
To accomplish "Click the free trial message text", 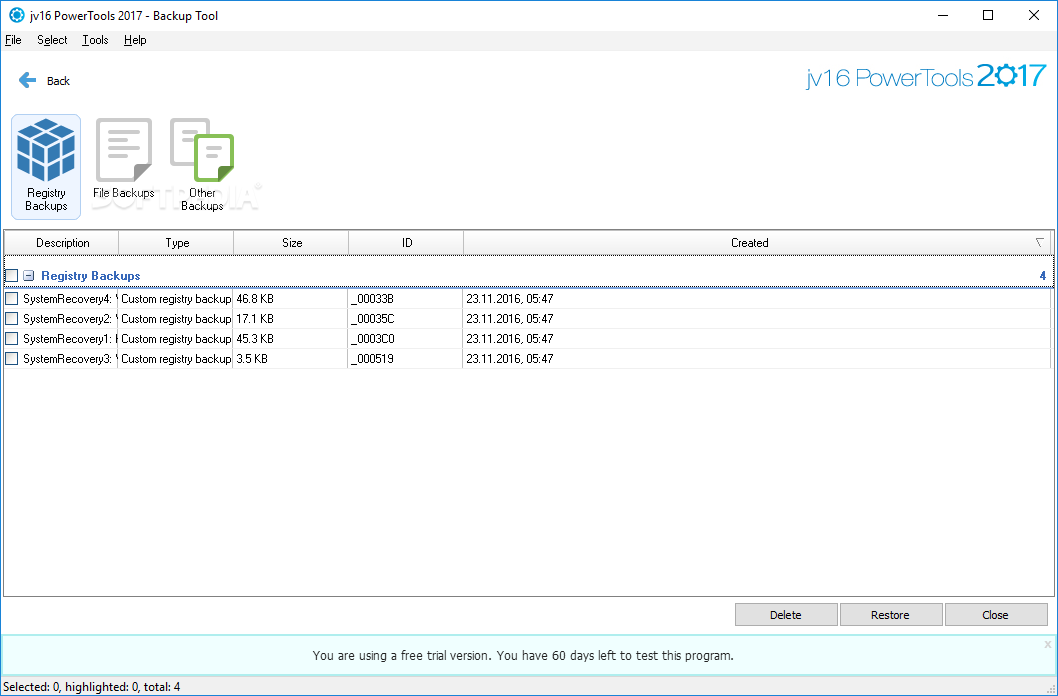I will (523, 655).
